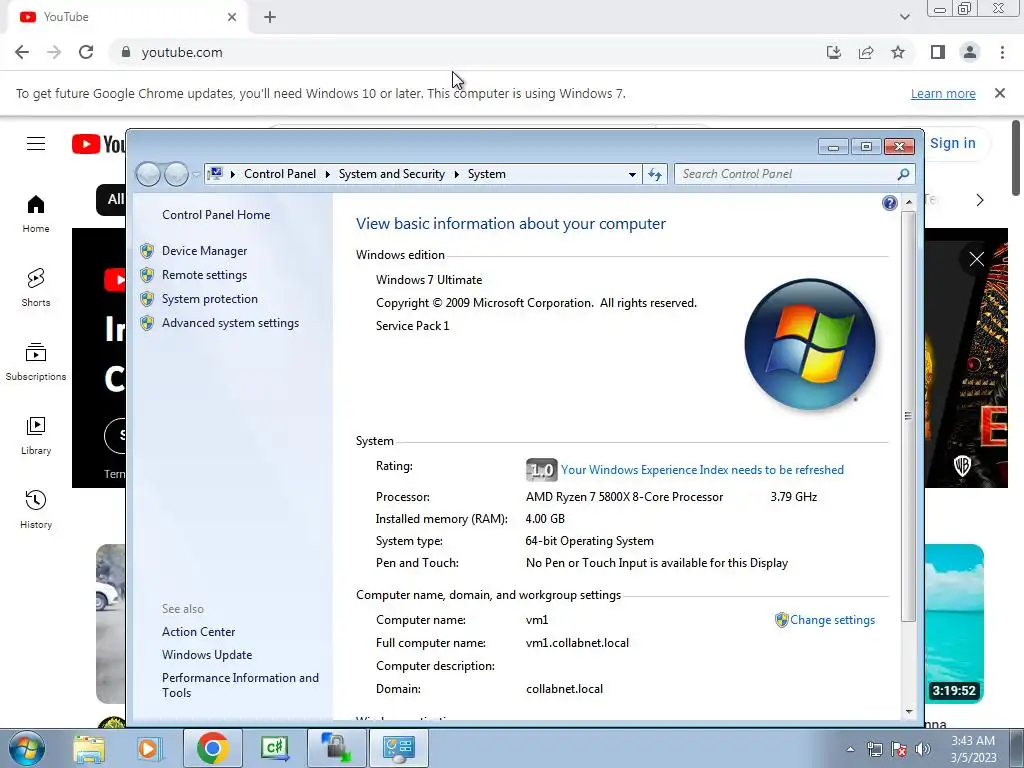
Task: Show hidden system tray icons
Action: pyautogui.click(x=850, y=750)
